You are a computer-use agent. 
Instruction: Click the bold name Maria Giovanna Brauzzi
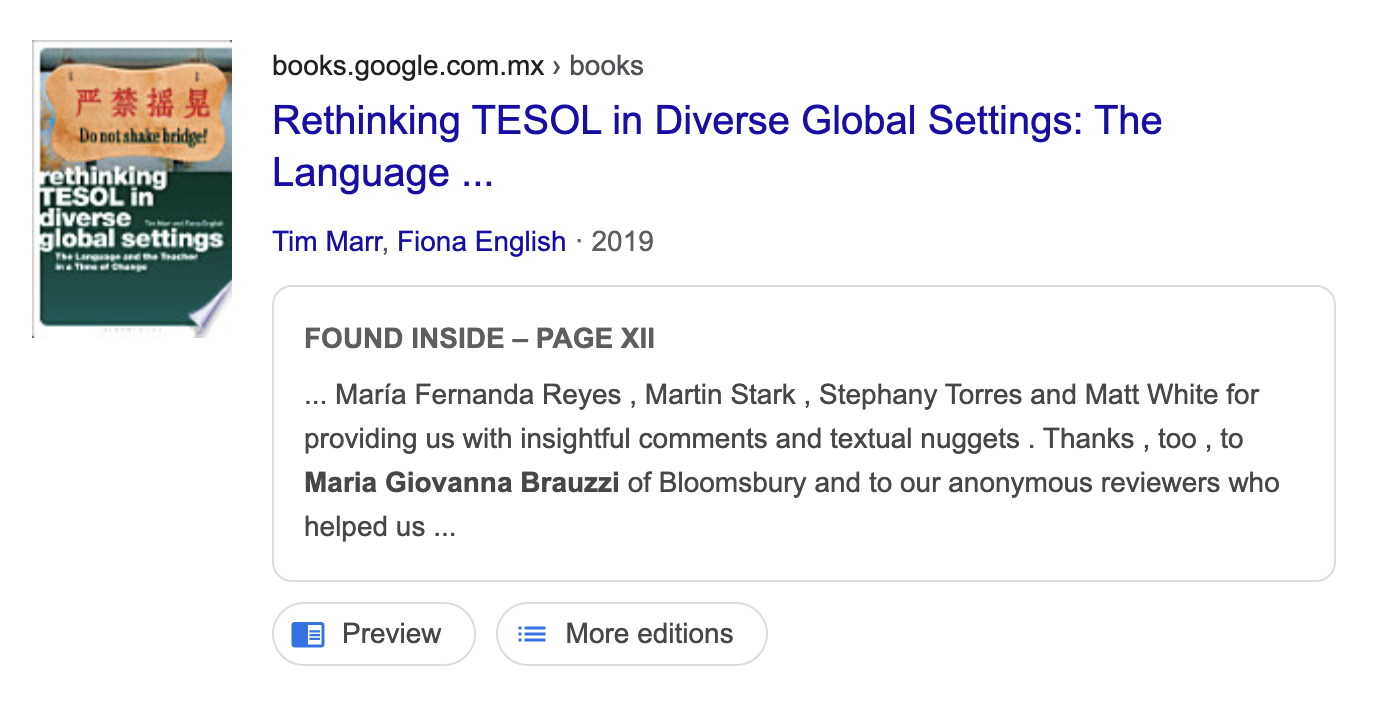462,483
